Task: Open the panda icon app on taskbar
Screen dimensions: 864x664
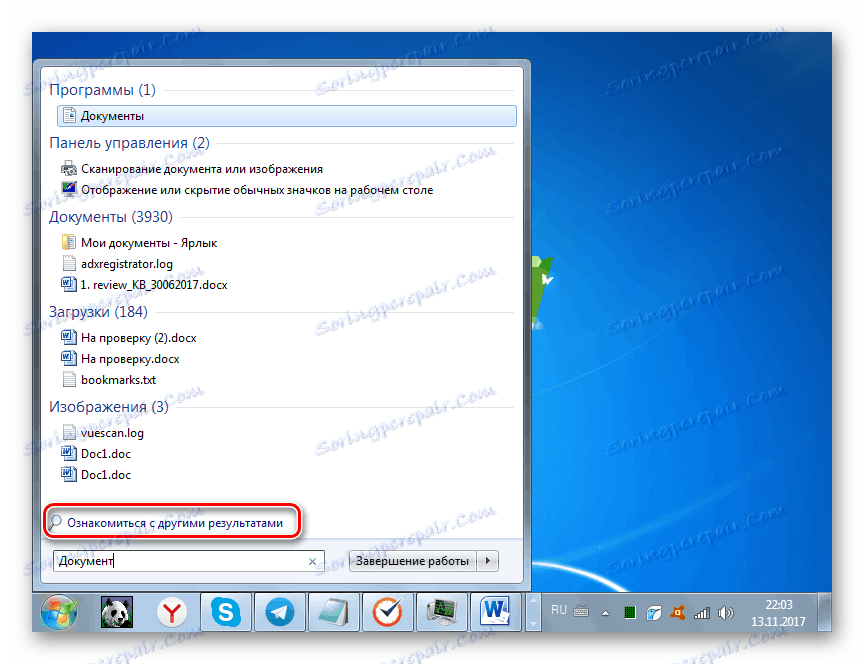Action: (x=117, y=612)
